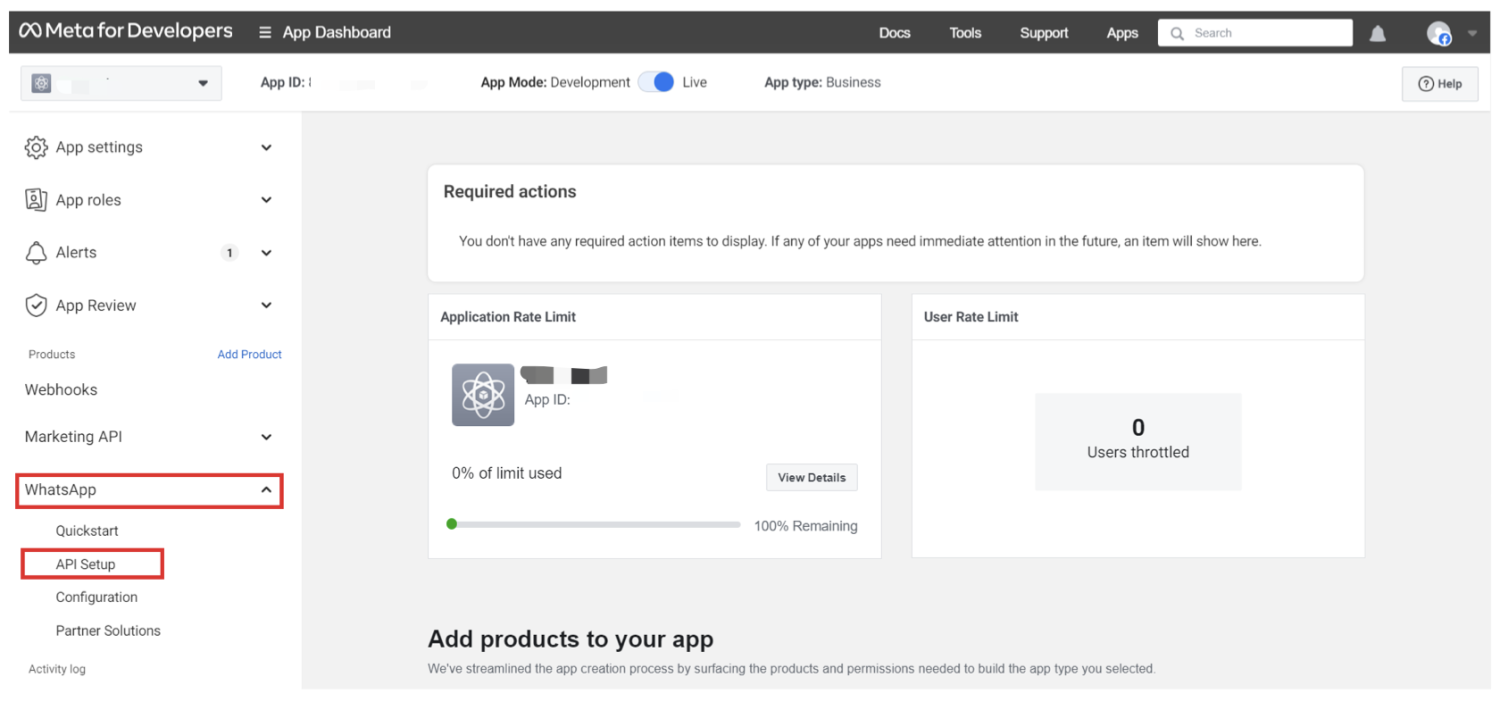Click the App Review shield icon
The height and width of the screenshot is (702, 1500).
point(36,306)
